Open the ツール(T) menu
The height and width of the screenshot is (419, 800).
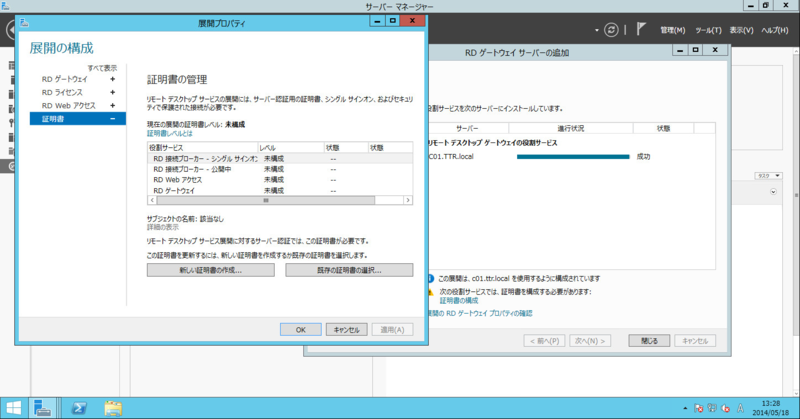(708, 30)
